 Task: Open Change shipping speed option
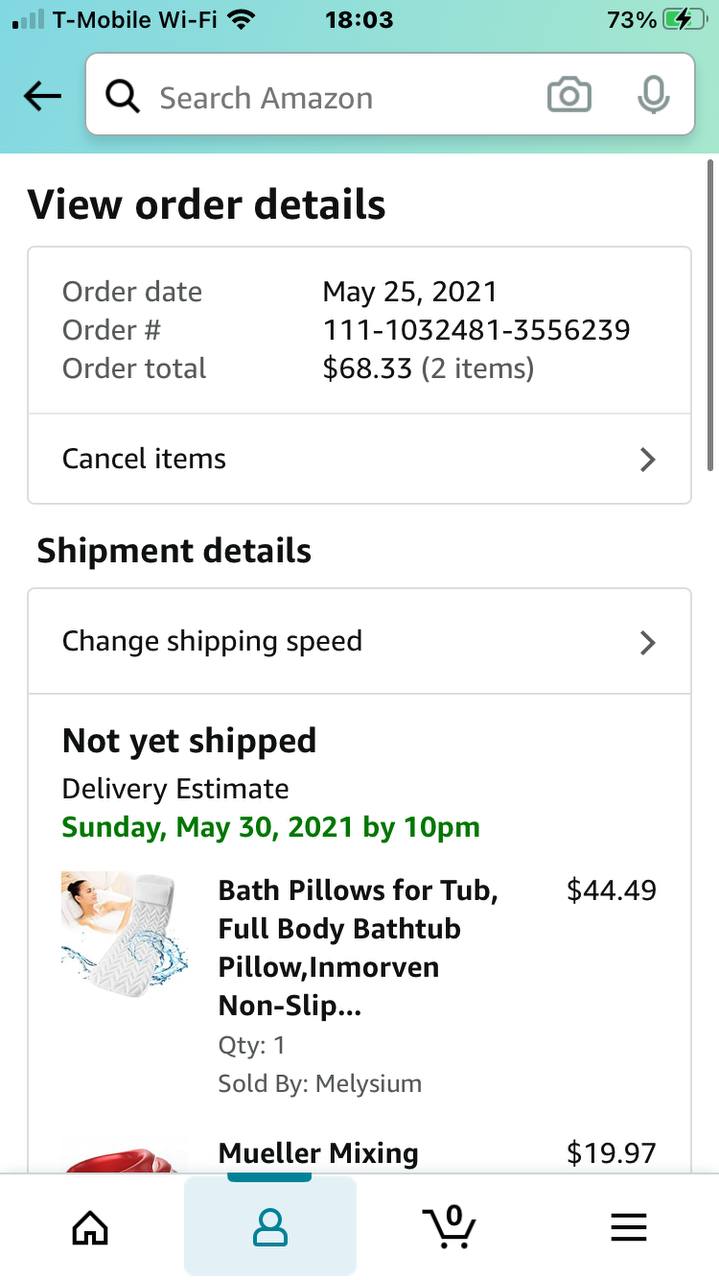tap(212, 641)
